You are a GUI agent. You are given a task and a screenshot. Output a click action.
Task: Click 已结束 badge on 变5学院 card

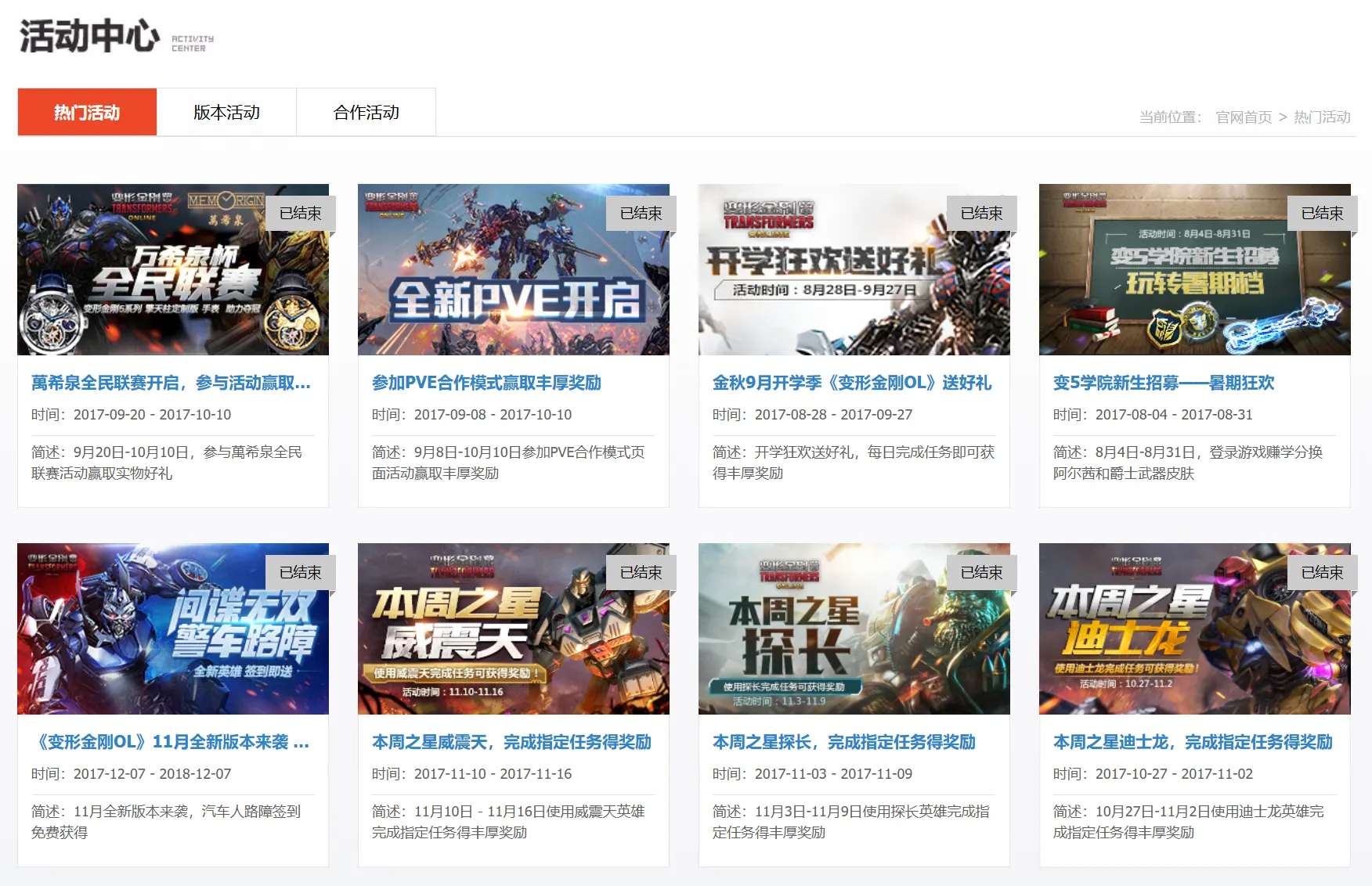pos(1323,213)
